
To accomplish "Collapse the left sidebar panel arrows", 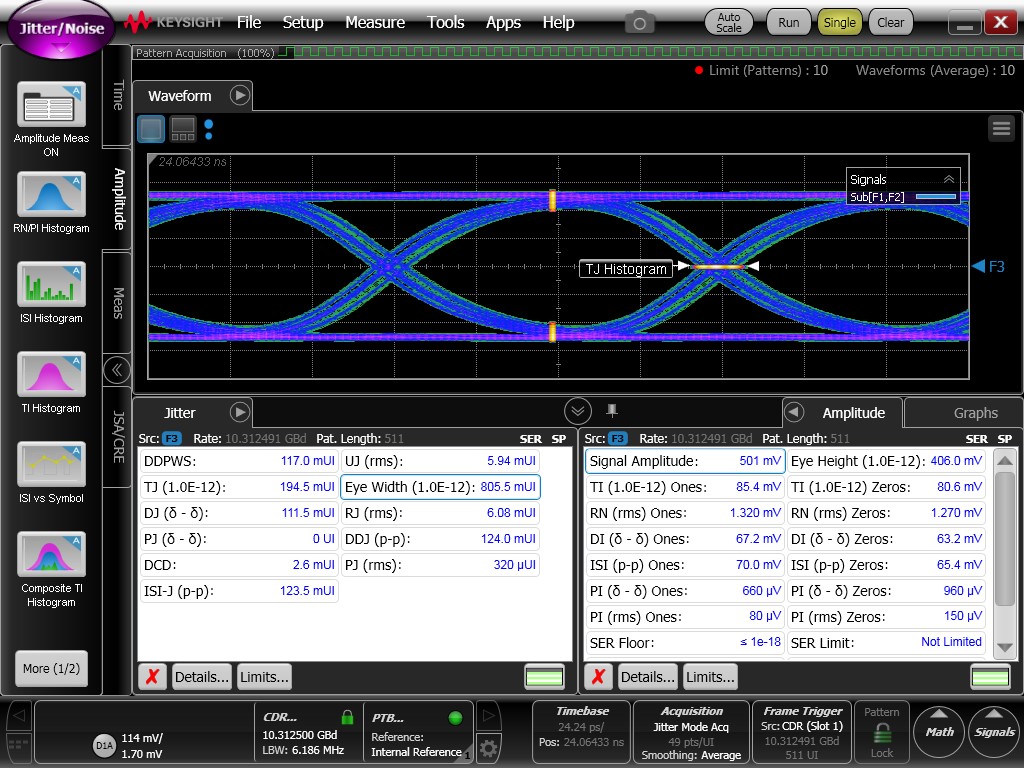I will point(117,370).
